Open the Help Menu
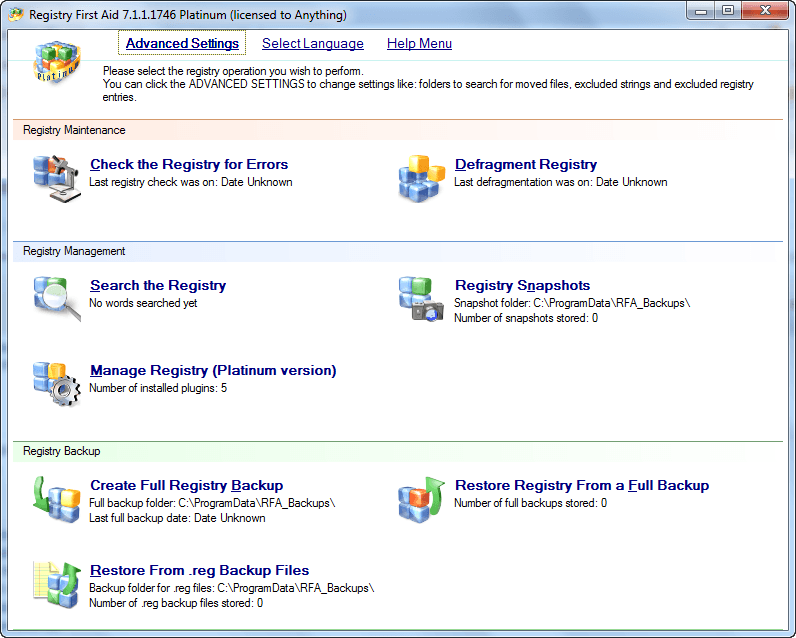Image resolution: width=796 pixels, height=638 pixels. 419,44
